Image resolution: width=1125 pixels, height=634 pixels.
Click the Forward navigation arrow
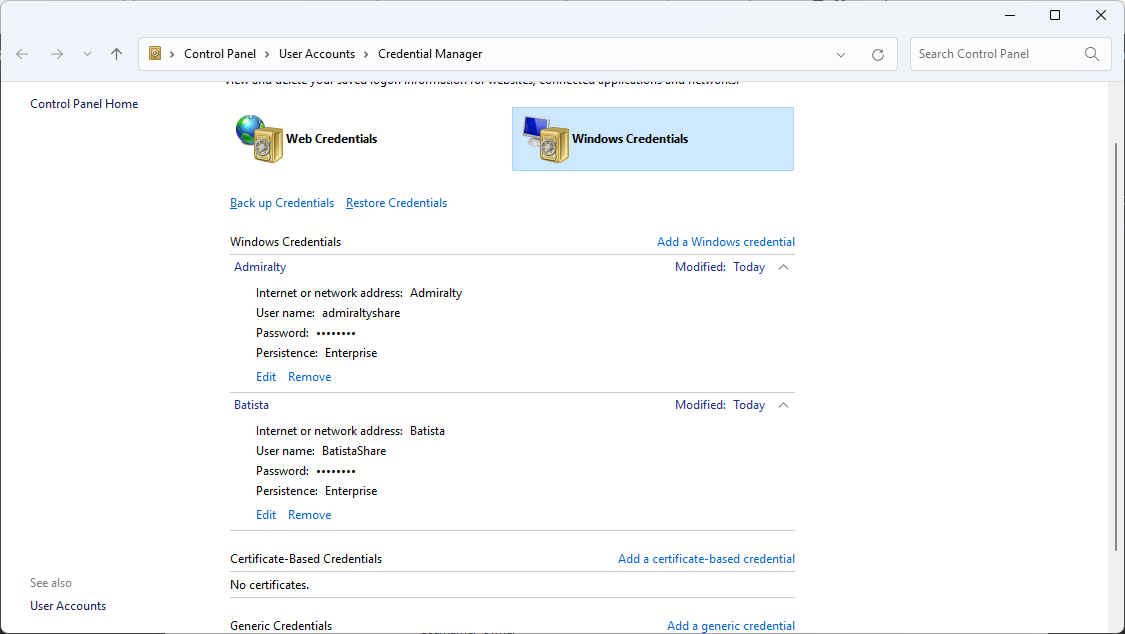coord(57,54)
